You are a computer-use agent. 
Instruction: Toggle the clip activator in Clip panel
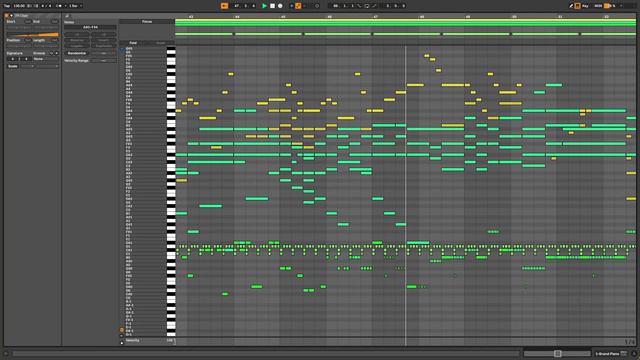click(7, 16)
